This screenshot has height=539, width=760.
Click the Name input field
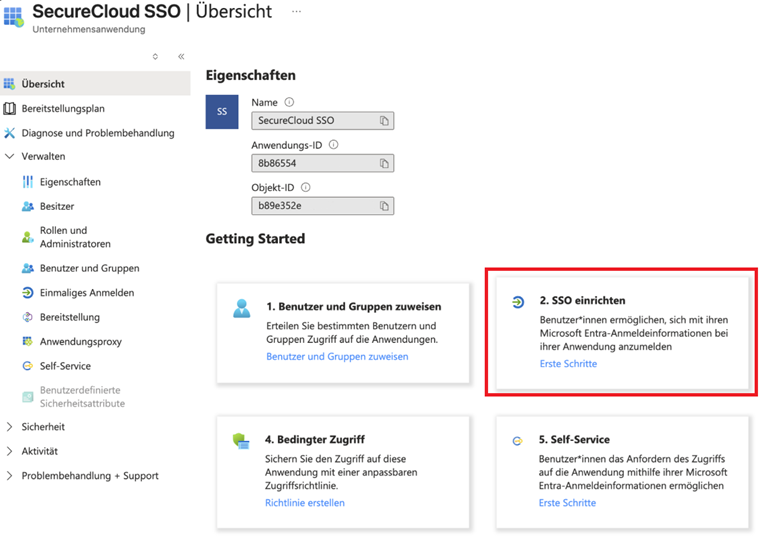point(323,121)
